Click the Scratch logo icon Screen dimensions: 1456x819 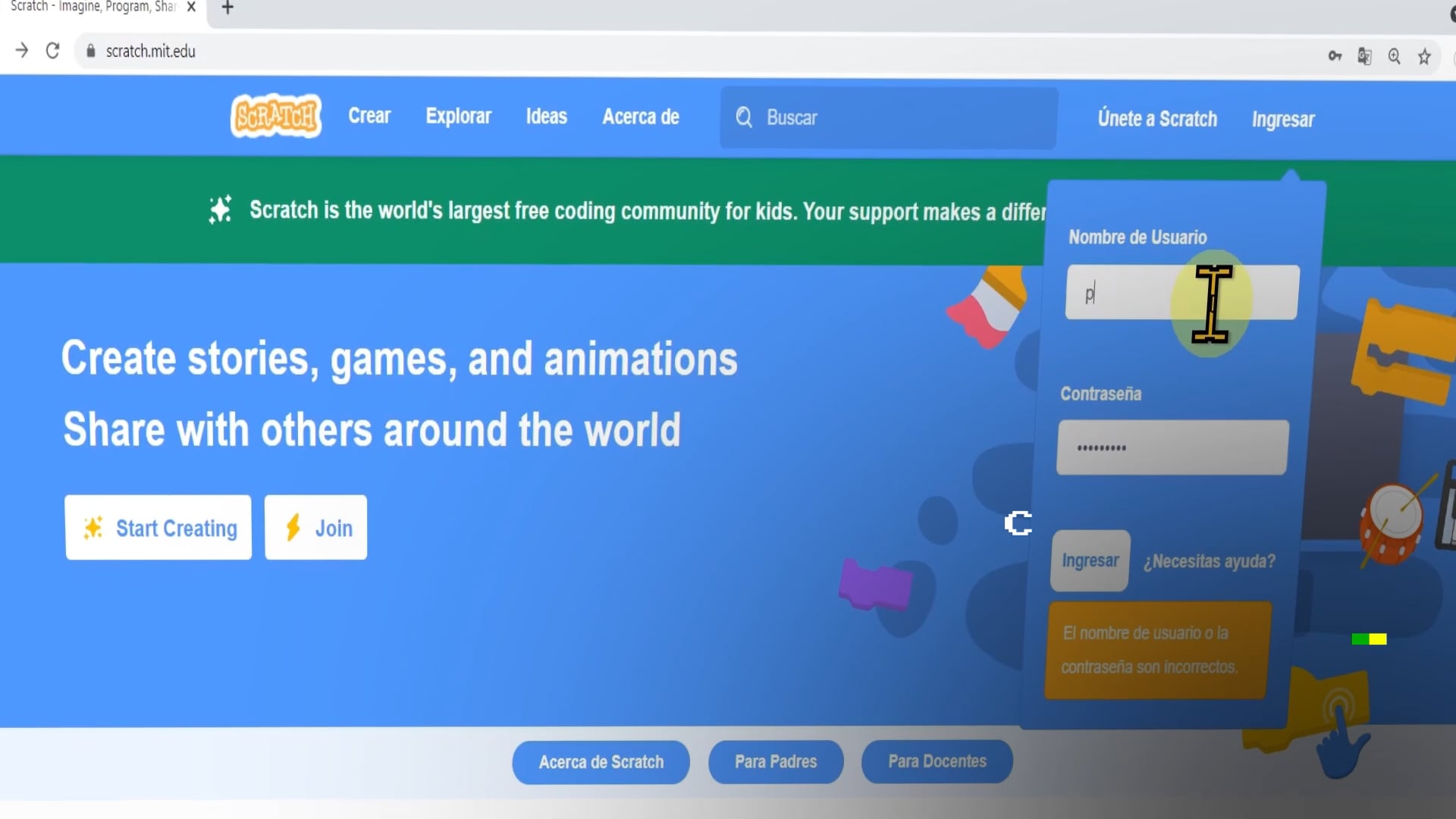click(x=275, y=115)
